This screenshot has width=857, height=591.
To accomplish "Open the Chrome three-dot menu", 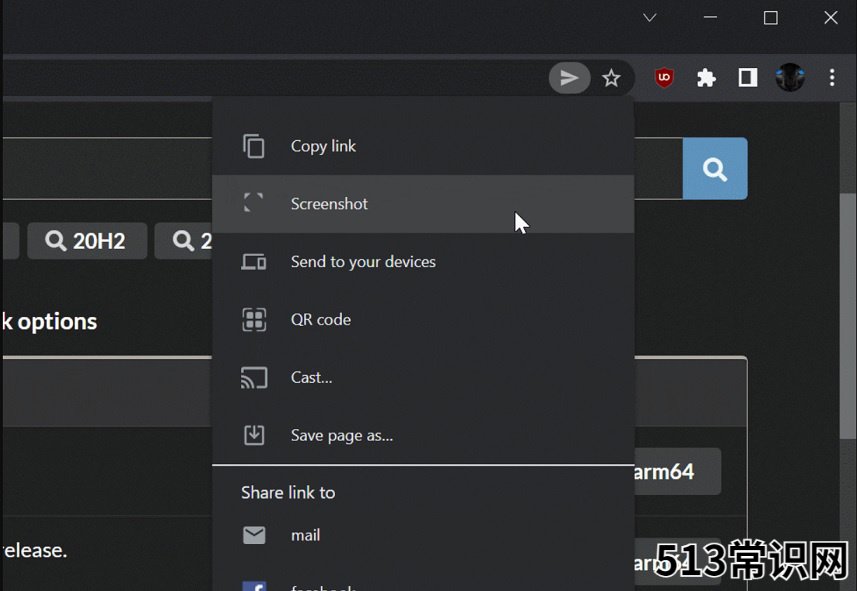I will (x=832, y=78).
